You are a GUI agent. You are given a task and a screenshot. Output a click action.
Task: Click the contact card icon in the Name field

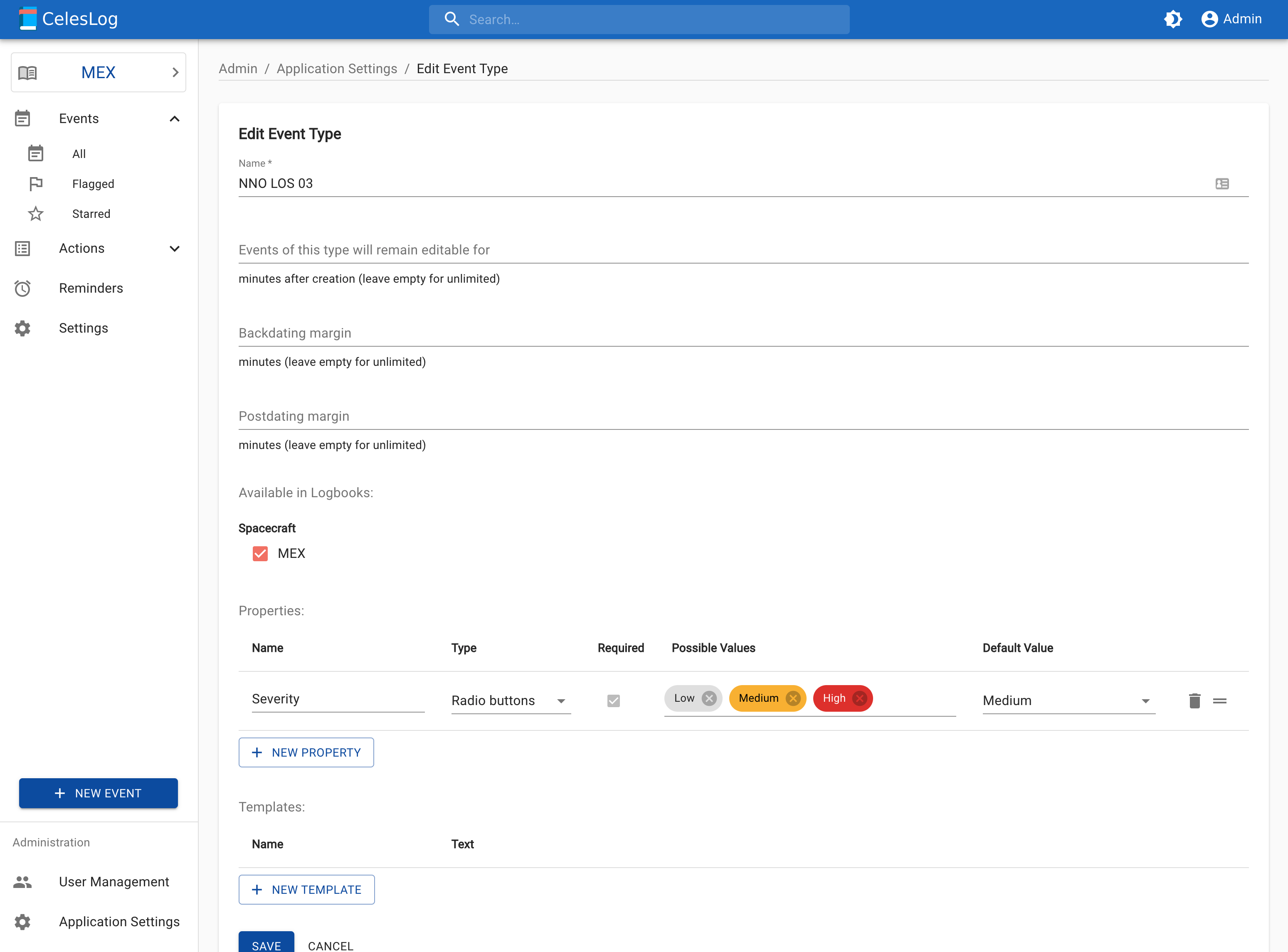[1223, 183]
